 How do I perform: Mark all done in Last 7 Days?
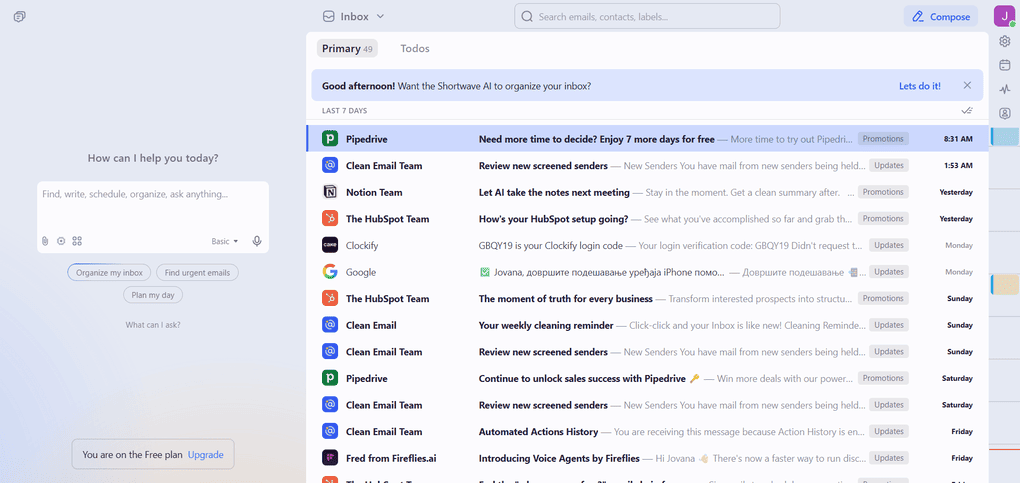(x=967, y=111)
